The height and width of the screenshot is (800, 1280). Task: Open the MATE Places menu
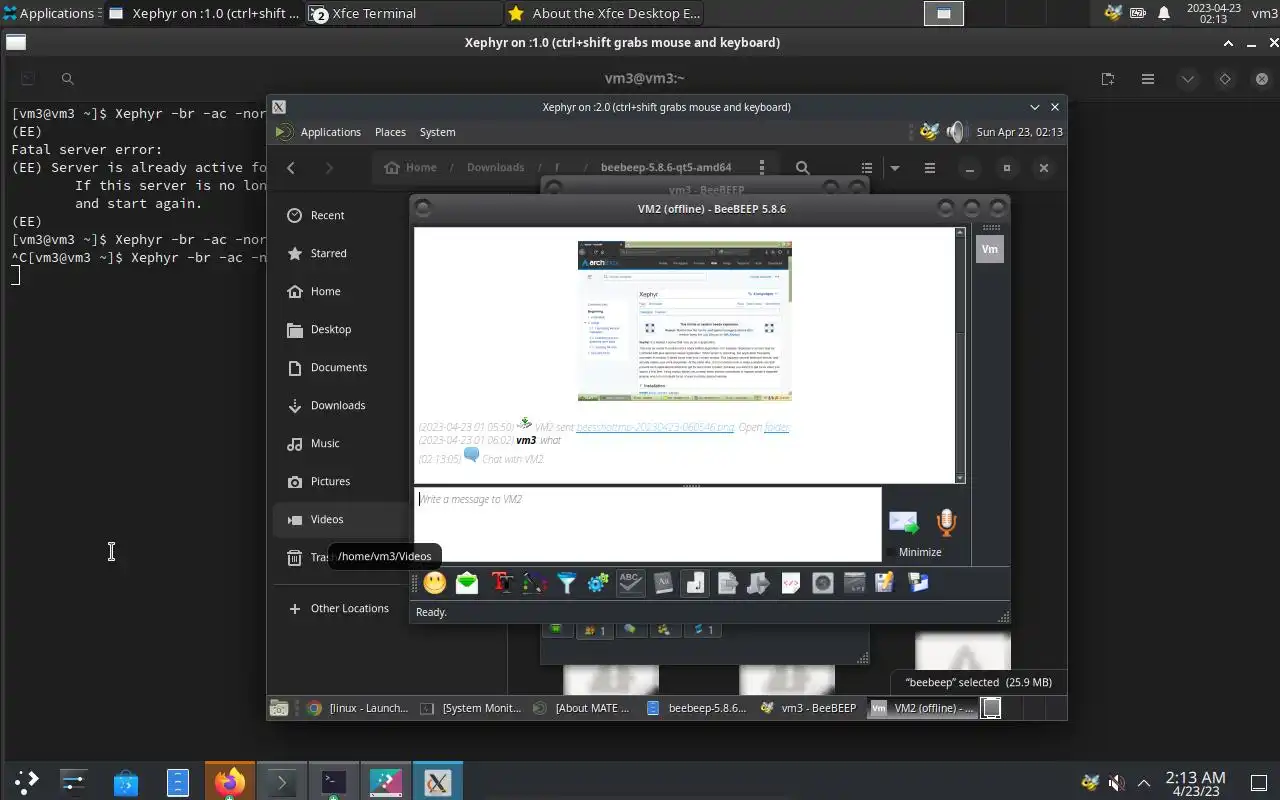(390, 132)
